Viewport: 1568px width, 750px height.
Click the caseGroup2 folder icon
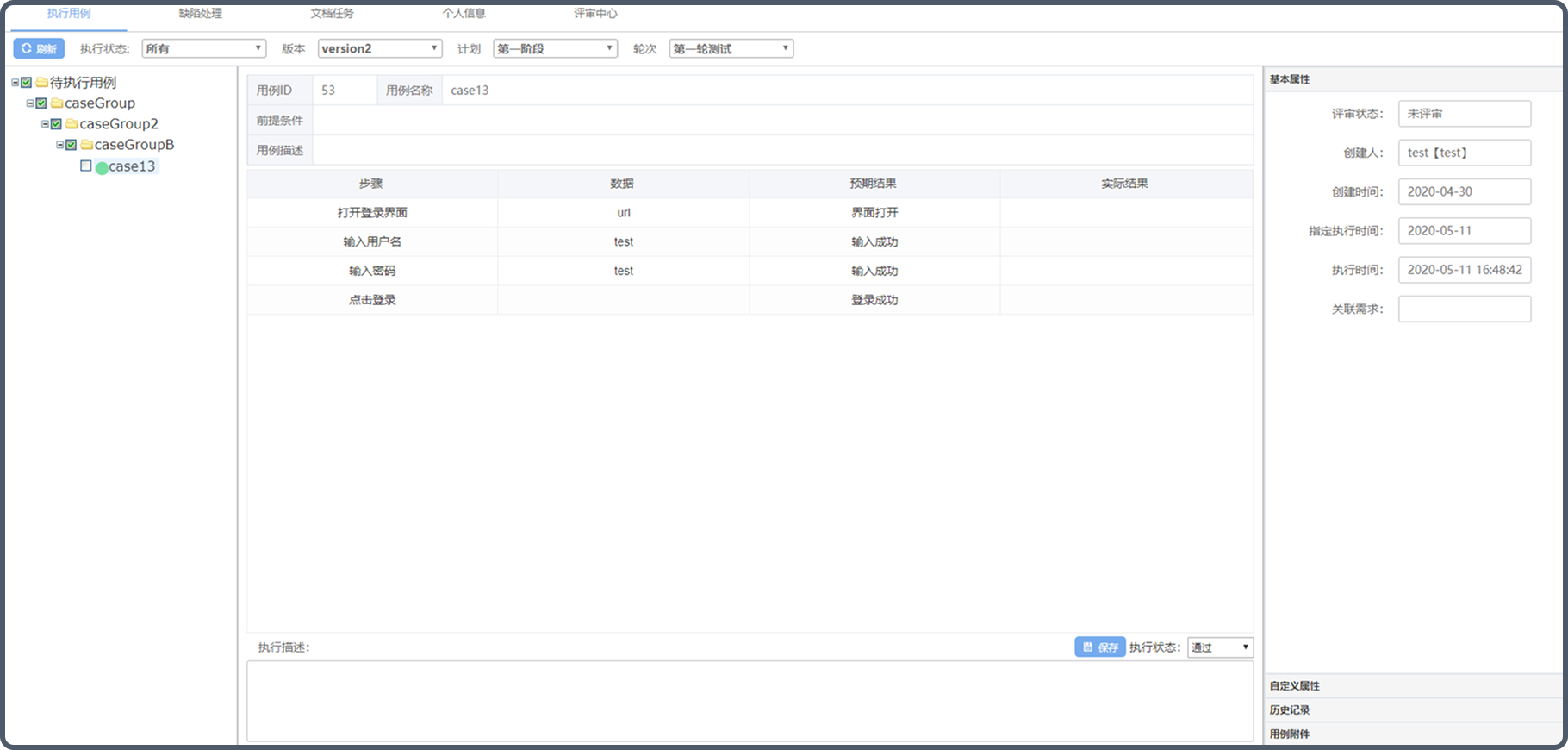(72, 124)
